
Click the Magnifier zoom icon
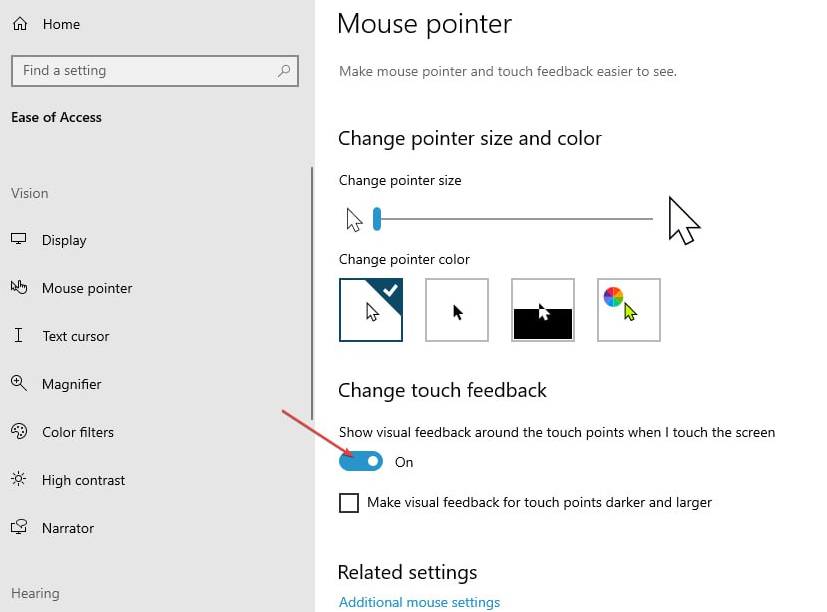(x=18, y=383)
